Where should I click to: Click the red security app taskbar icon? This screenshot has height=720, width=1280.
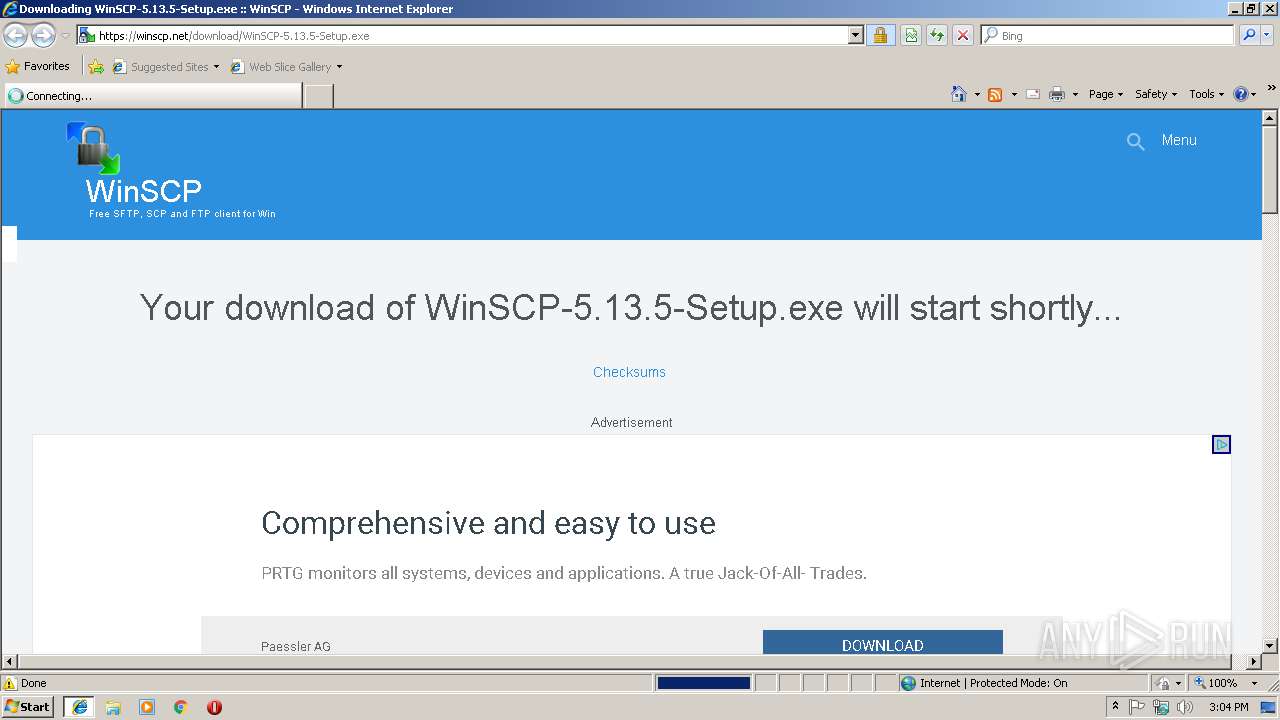coord(214,707)
